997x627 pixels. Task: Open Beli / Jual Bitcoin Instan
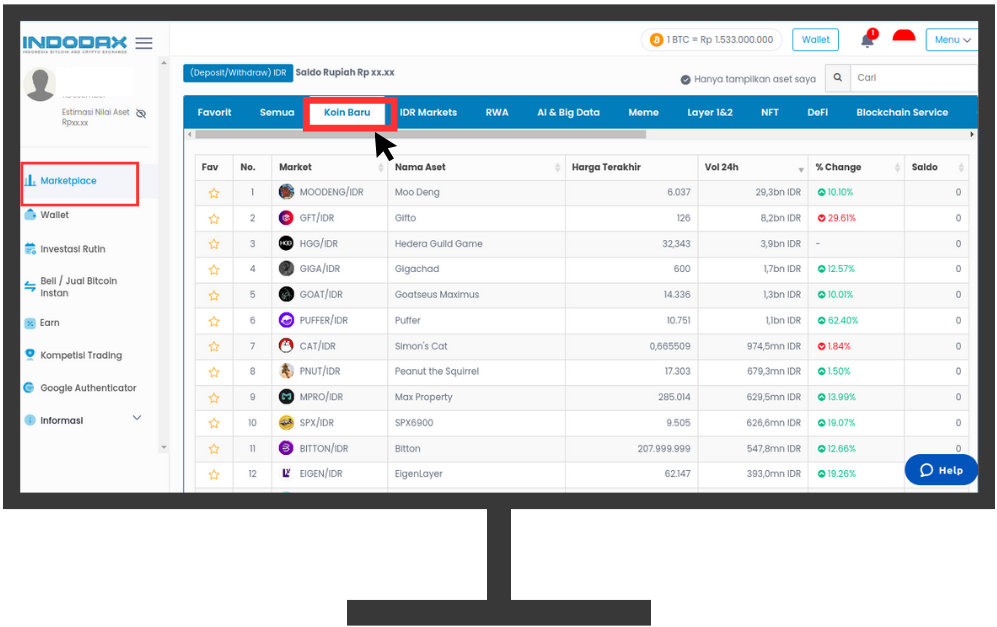pyautogui.click(x=78, y=287)
